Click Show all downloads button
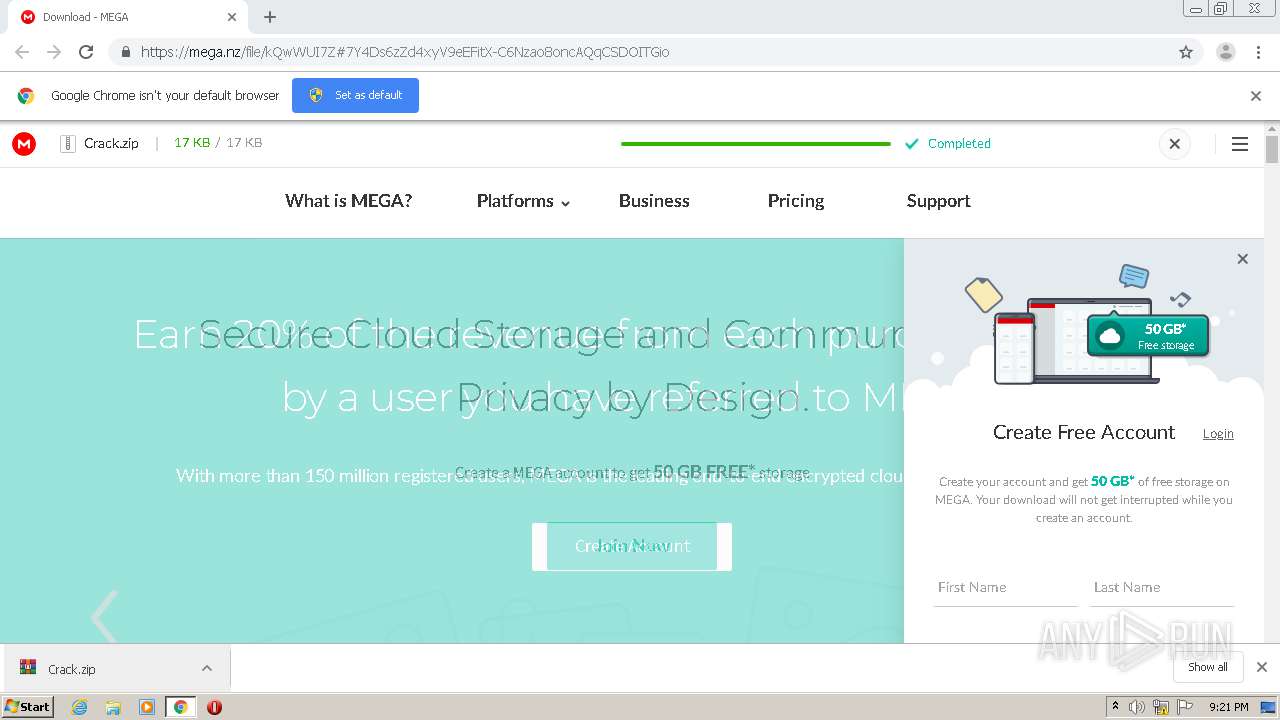The image size is (1280, 720). coord(1208,667)
